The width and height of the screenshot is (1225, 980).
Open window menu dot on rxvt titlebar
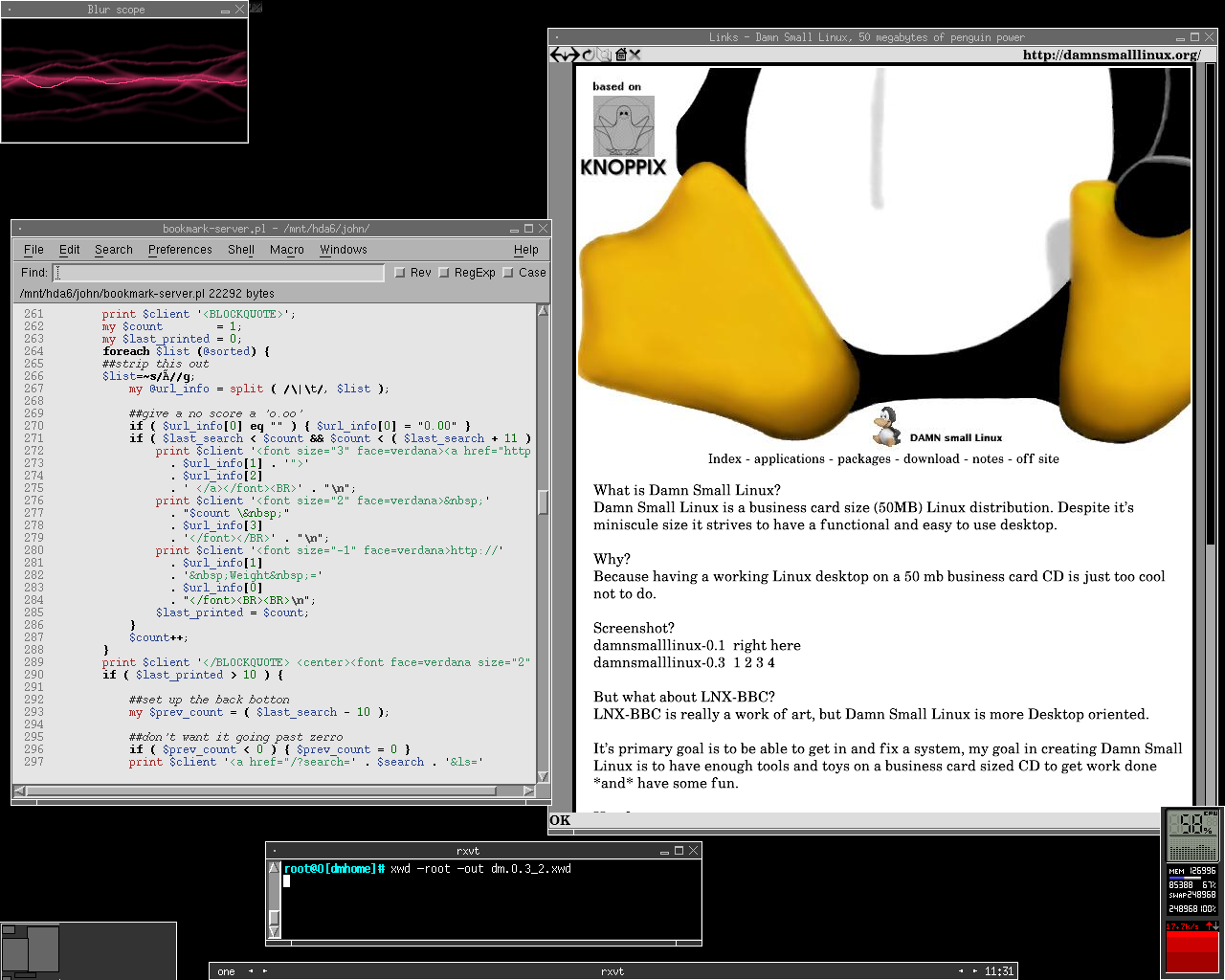pyautogui.click(x=274, y=851)
